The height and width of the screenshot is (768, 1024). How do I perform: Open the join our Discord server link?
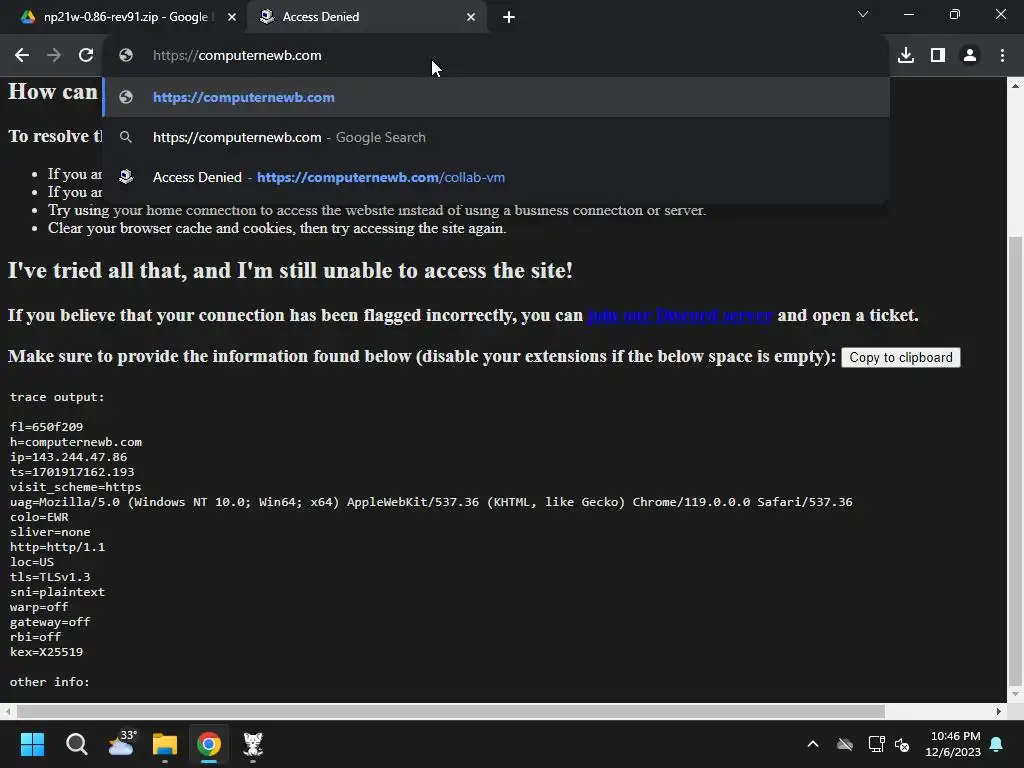[x=680, y=315]
